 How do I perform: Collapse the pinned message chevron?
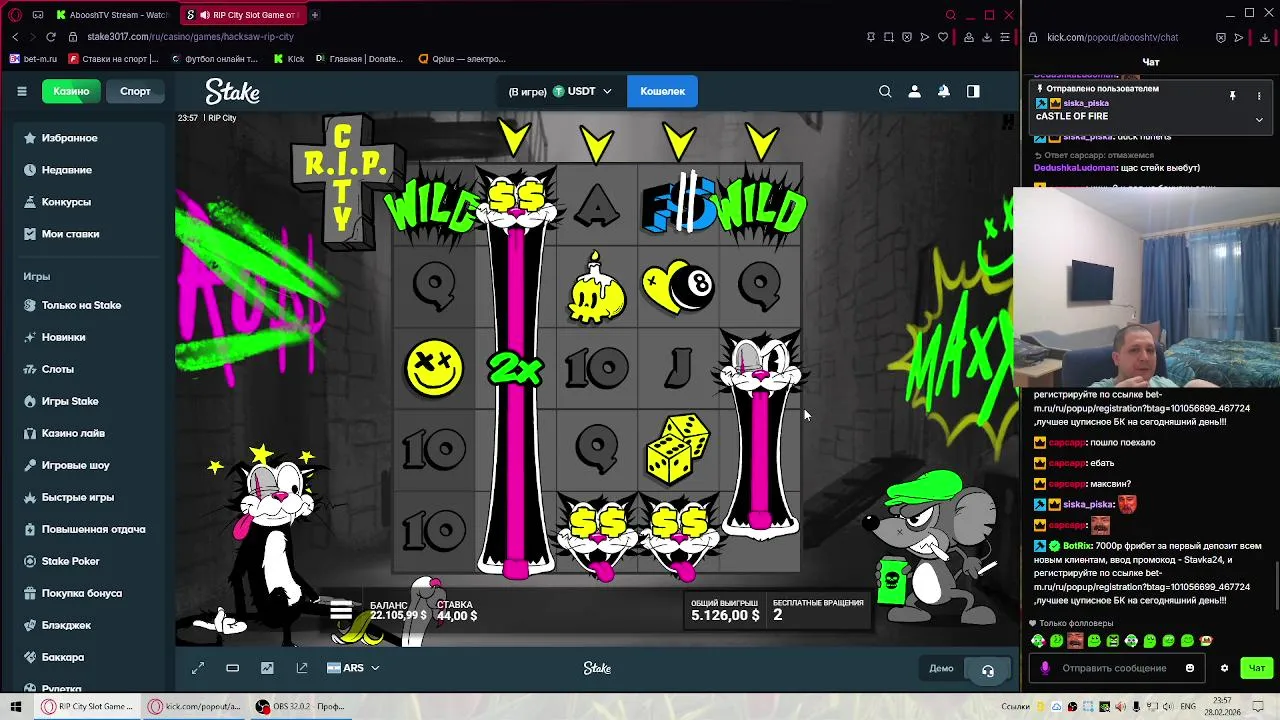coord(1259,119)
